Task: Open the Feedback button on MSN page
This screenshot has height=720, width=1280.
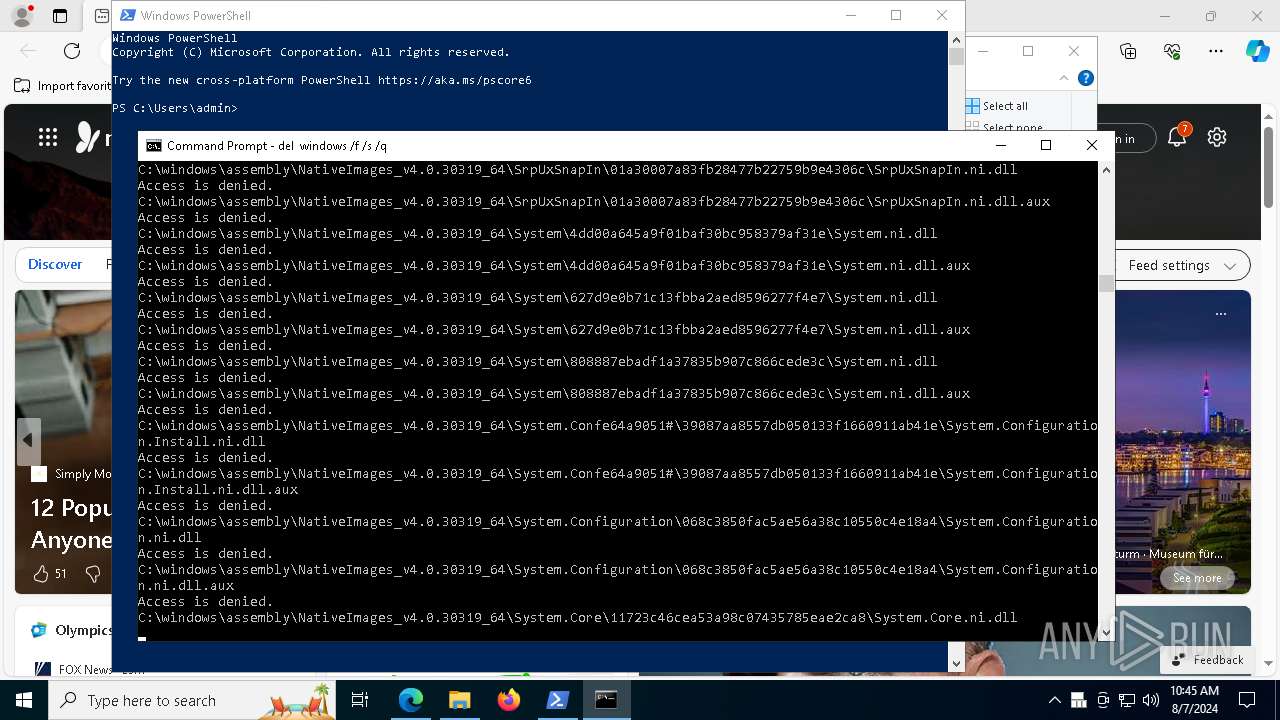Action: click(1206, 660)
